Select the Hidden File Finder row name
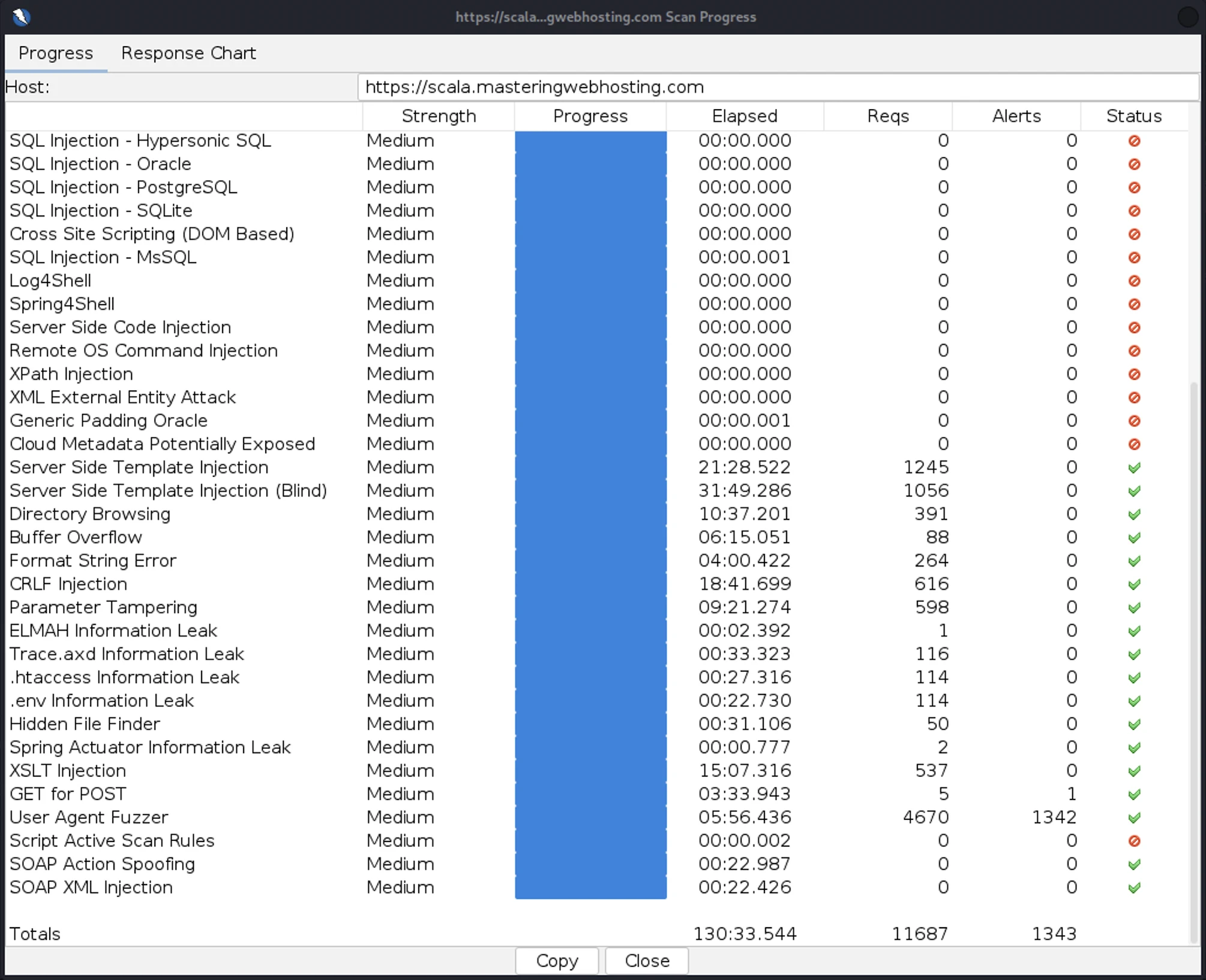This screenshot has height=980, width=1206. click(85, 724)
